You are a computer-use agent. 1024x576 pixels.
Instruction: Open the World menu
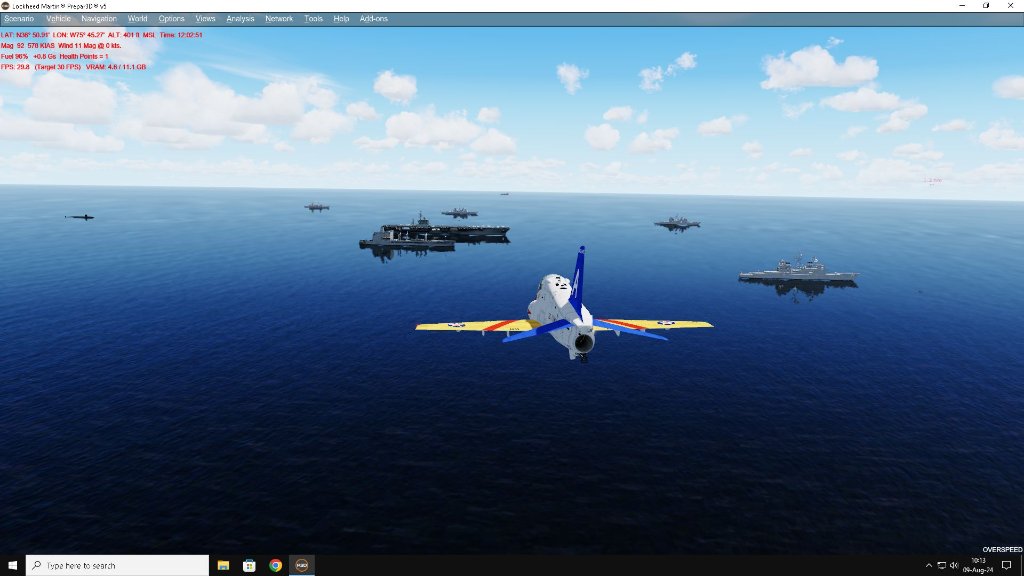(138, 19)
